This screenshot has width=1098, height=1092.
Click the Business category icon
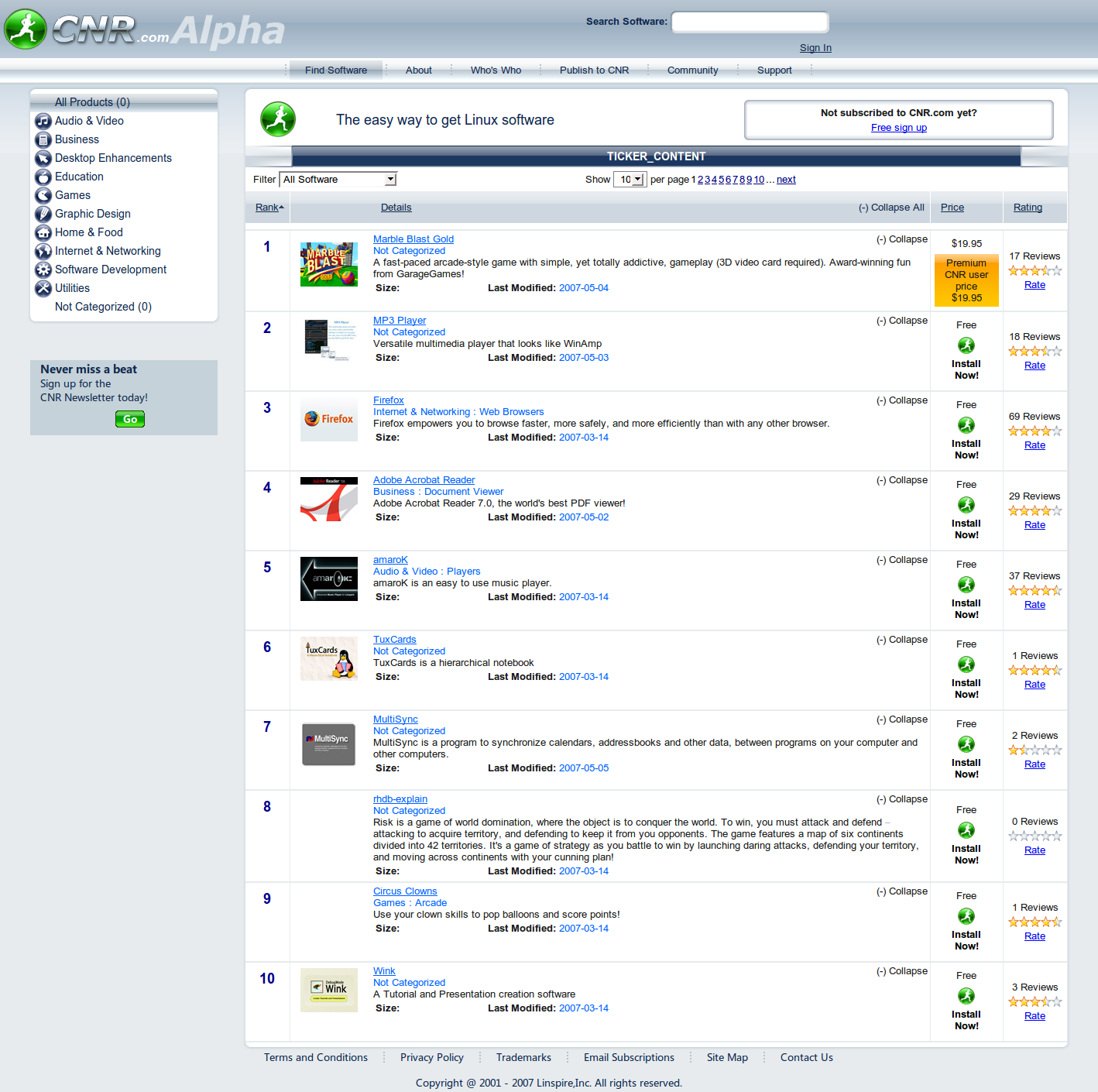pos(43,139)
